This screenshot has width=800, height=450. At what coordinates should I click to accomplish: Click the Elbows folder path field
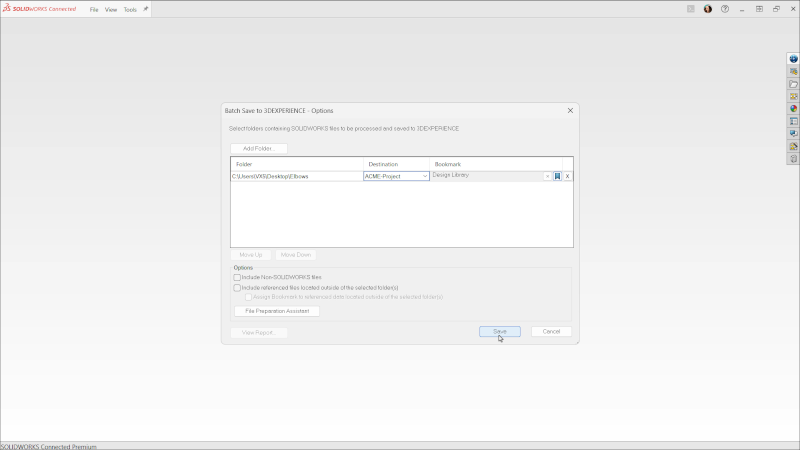point(296,176)
